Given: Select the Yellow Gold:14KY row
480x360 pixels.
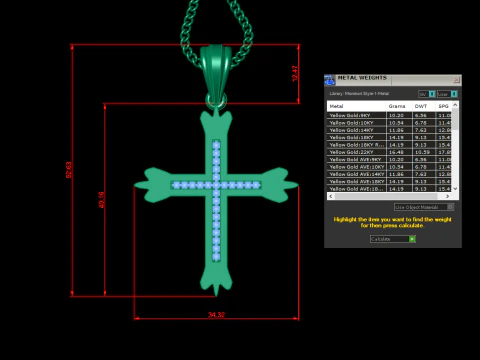Looking at the screenshot, I should coord(389,130).
